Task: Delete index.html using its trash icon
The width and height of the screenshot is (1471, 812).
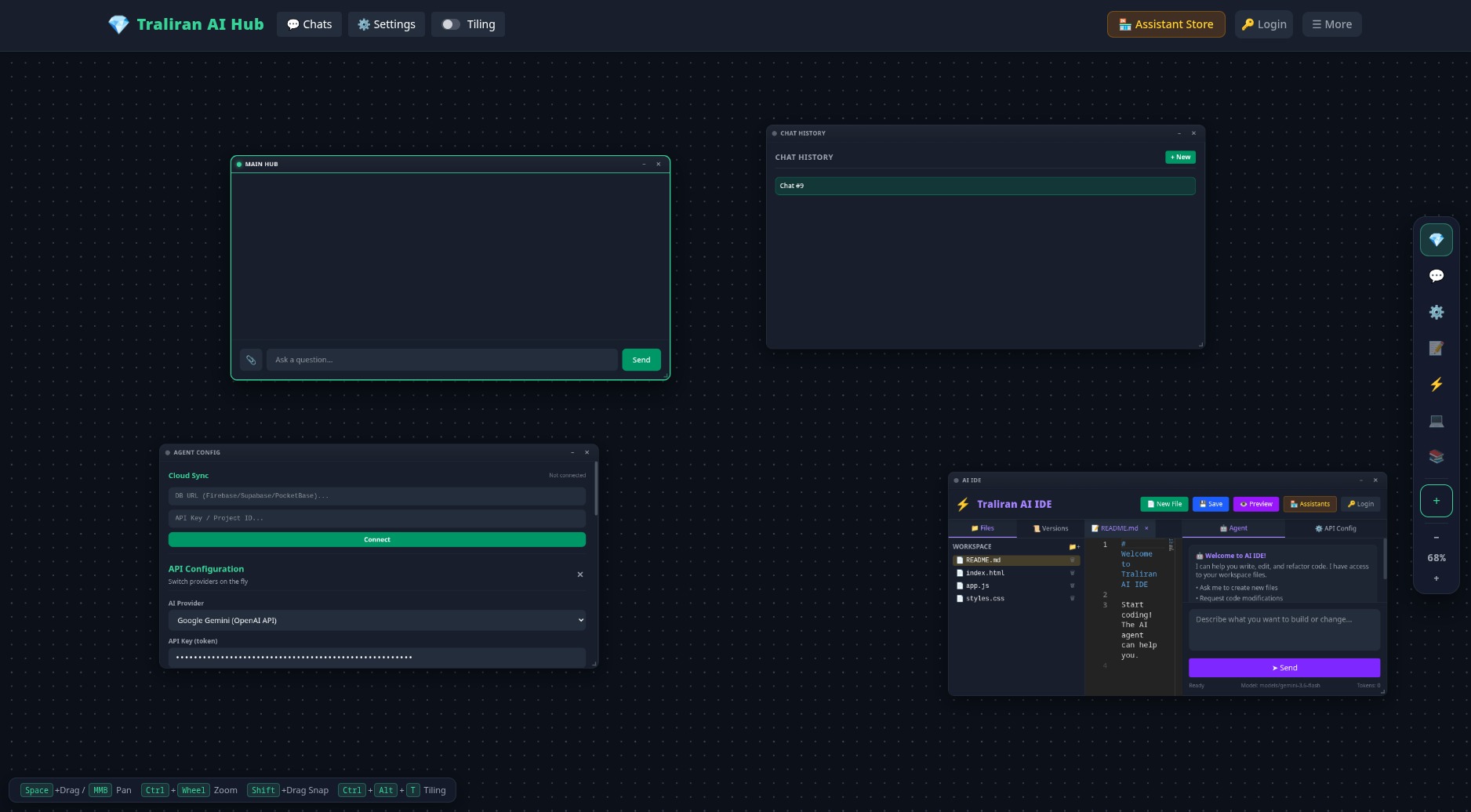Action: [1072, 573]
